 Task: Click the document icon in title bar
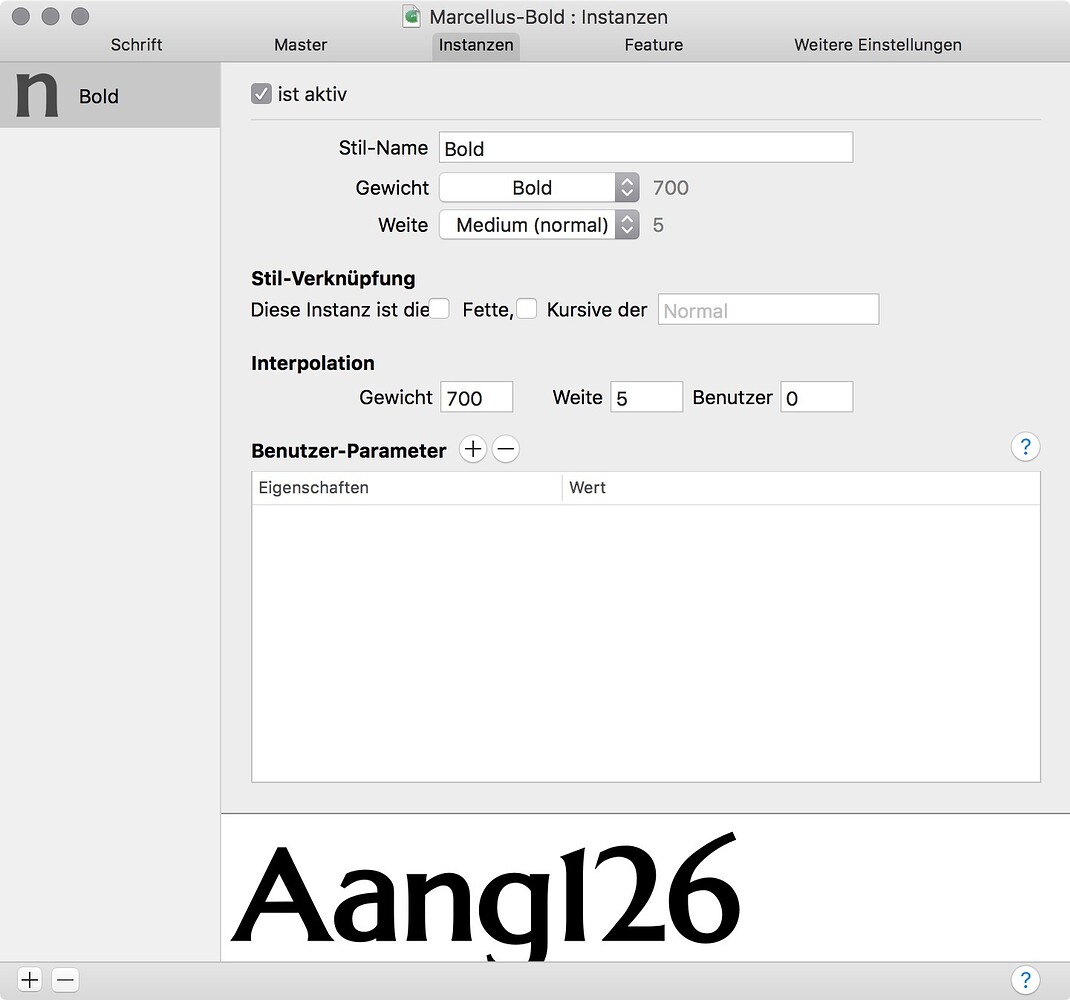411,16
